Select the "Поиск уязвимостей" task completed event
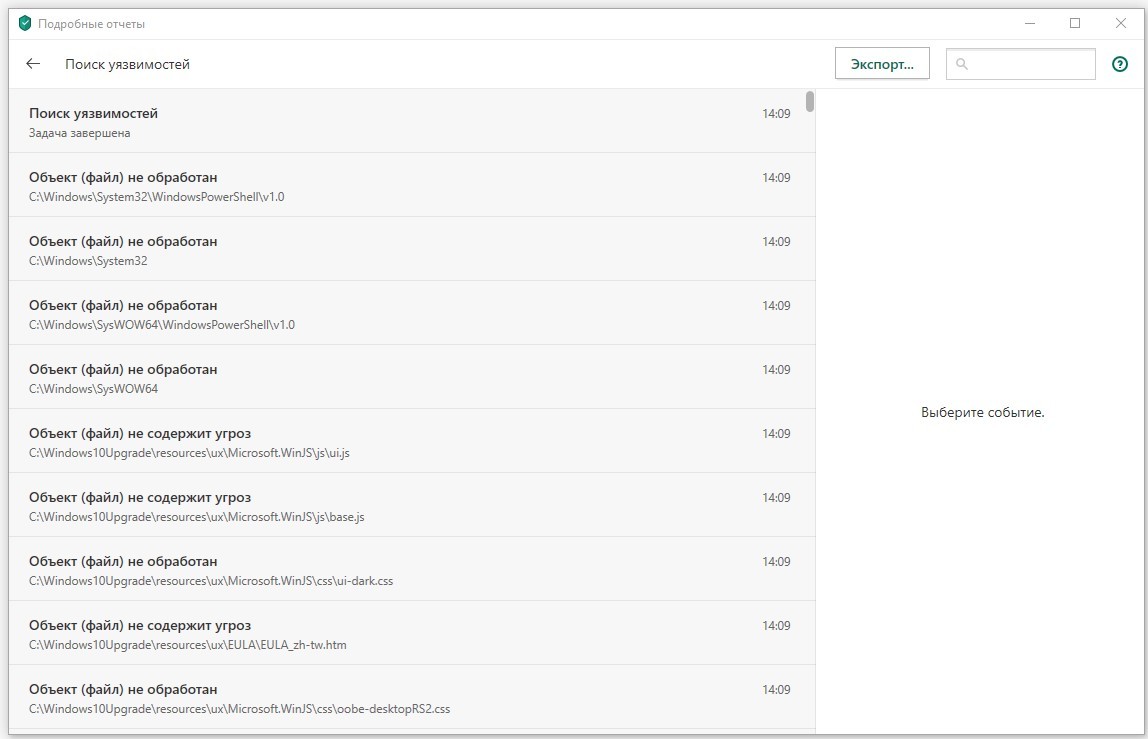The image size is (1148, 739). pyautogui.click(x=410, y=122)
